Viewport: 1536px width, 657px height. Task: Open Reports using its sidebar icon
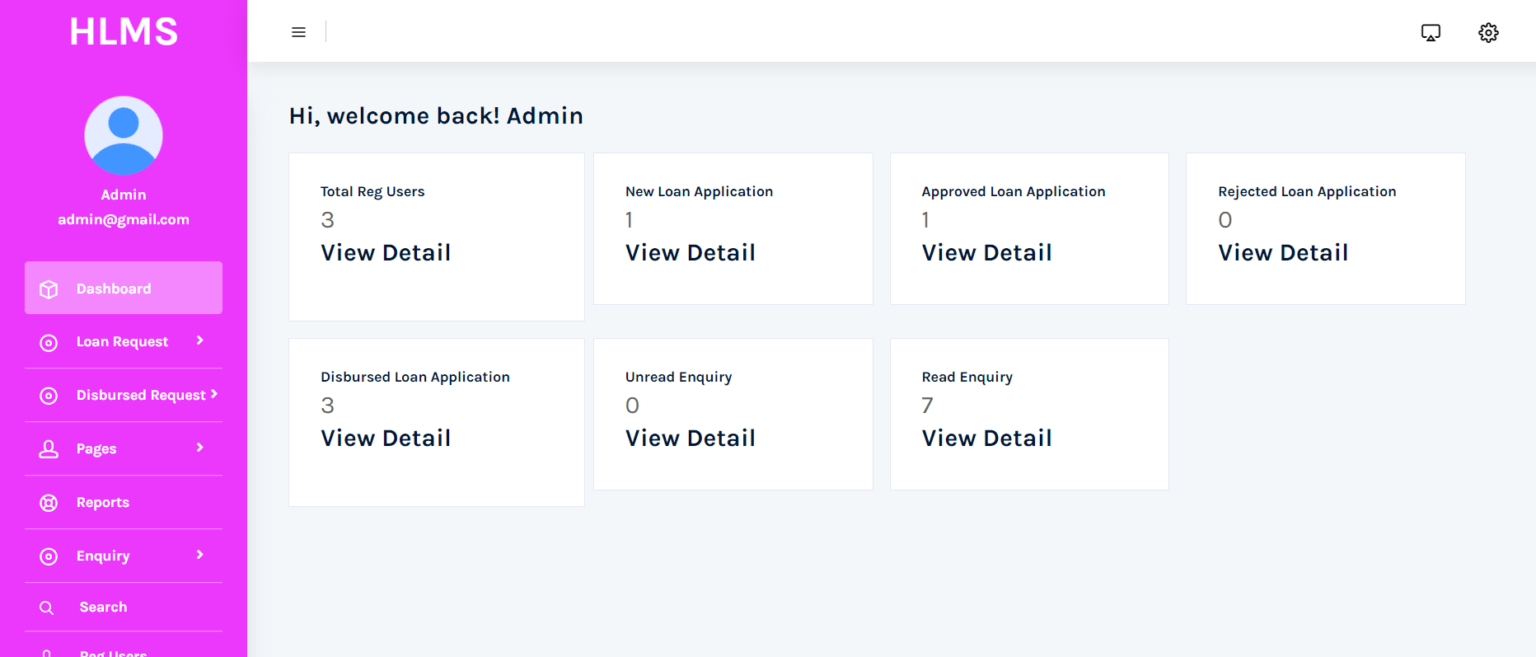[x=48, y=502]
